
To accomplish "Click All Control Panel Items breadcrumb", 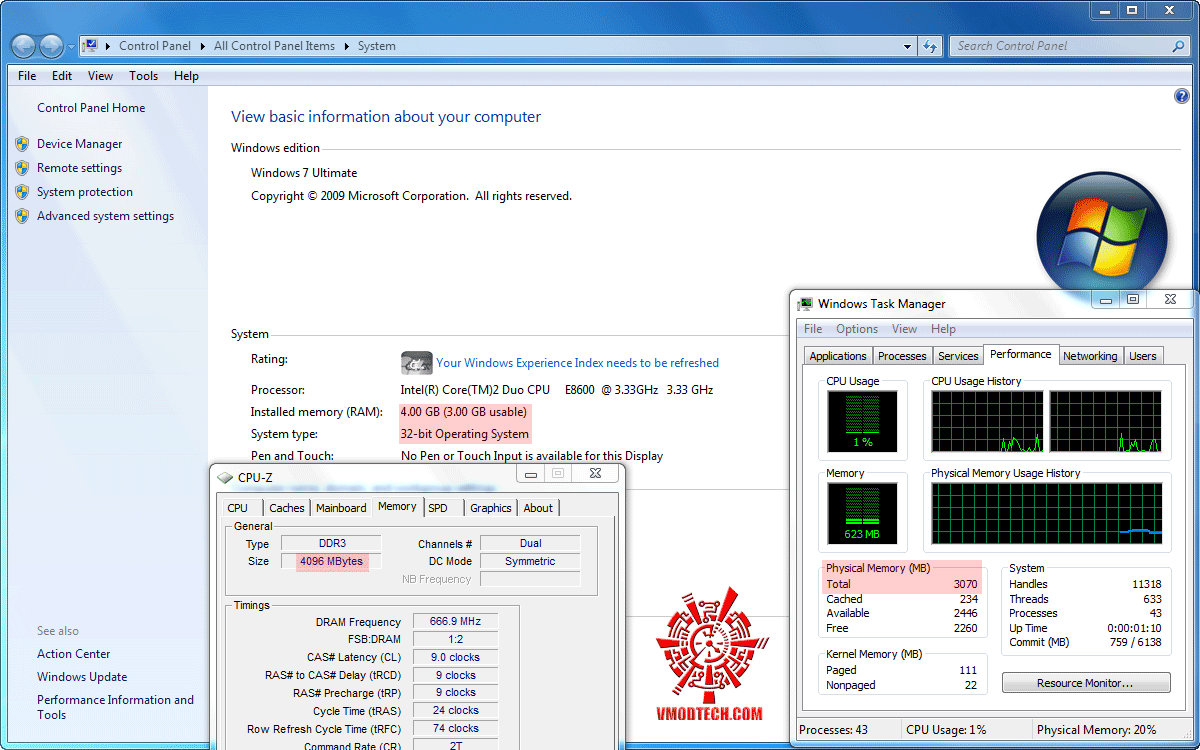I will pos(274,46).
